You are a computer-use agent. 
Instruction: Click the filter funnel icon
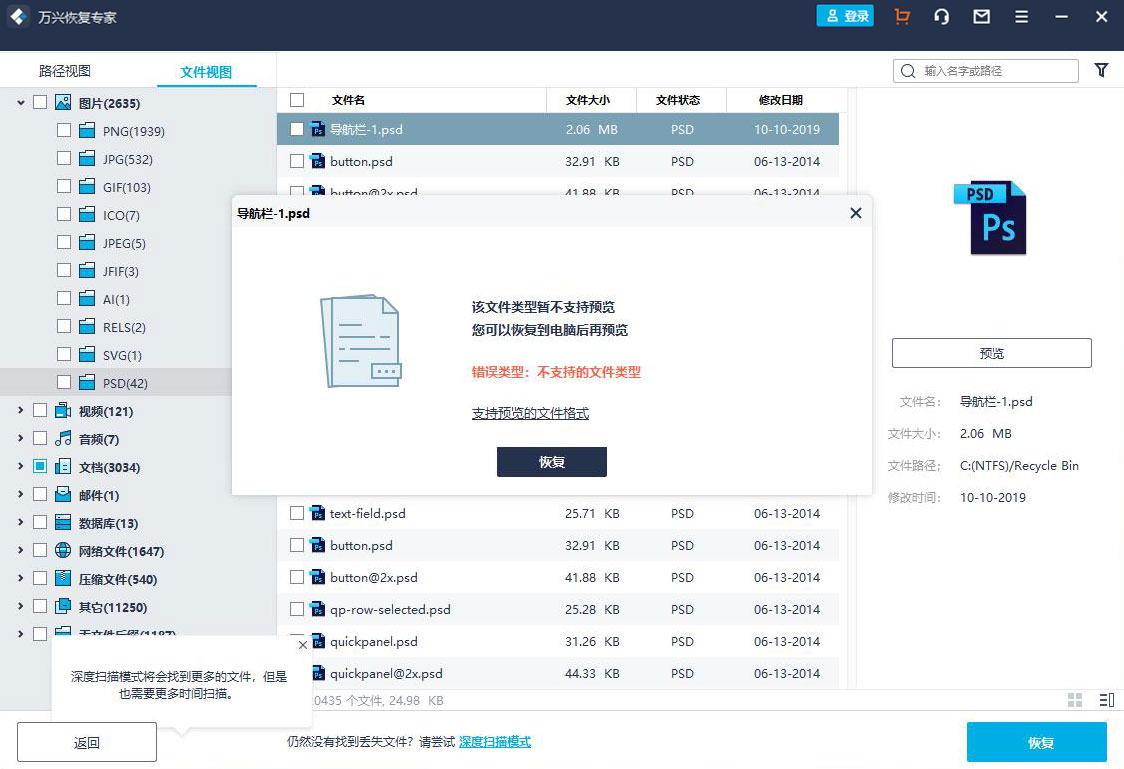[1101, 70]
